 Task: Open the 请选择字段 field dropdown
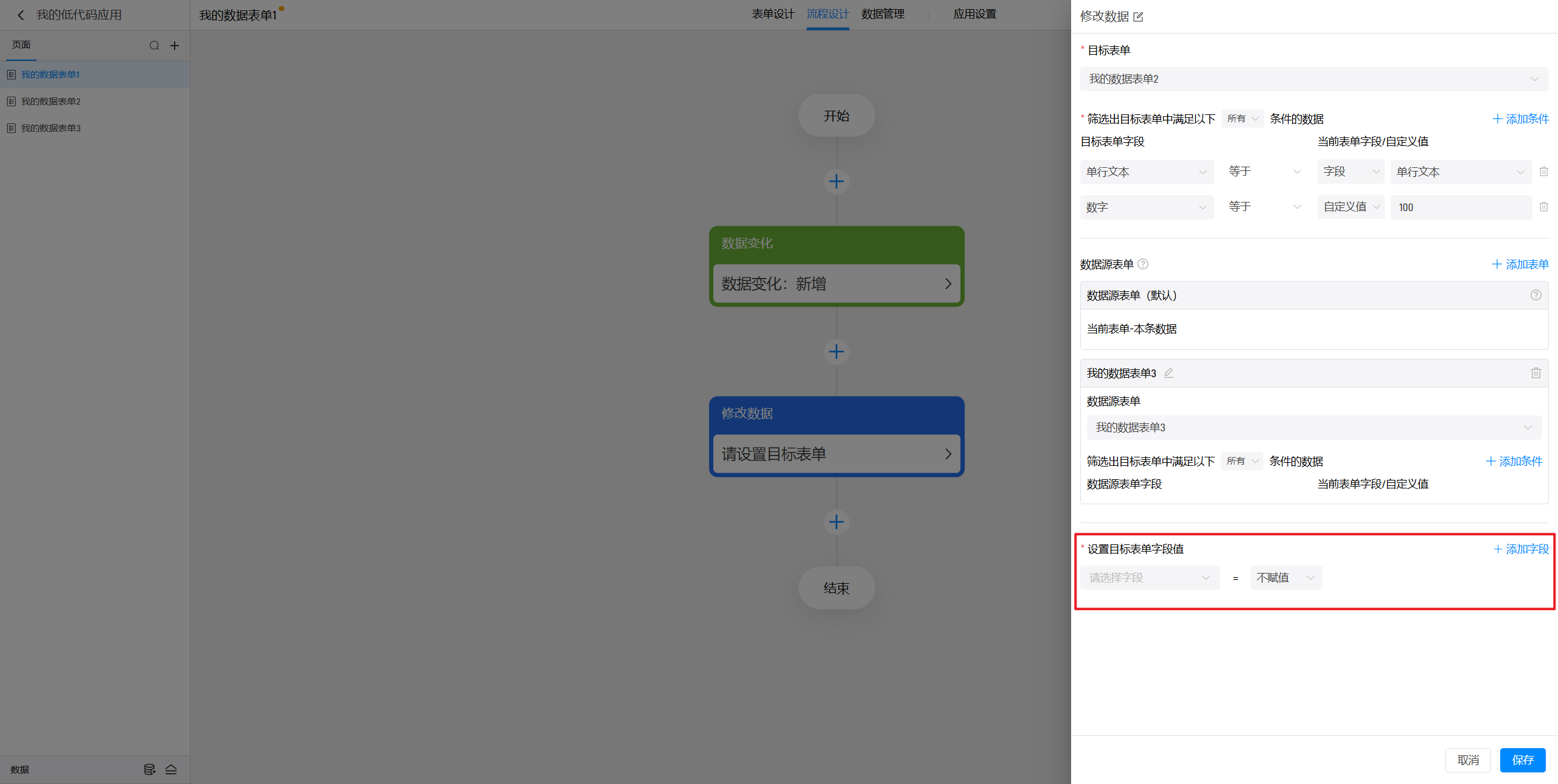pos(1149,578)
